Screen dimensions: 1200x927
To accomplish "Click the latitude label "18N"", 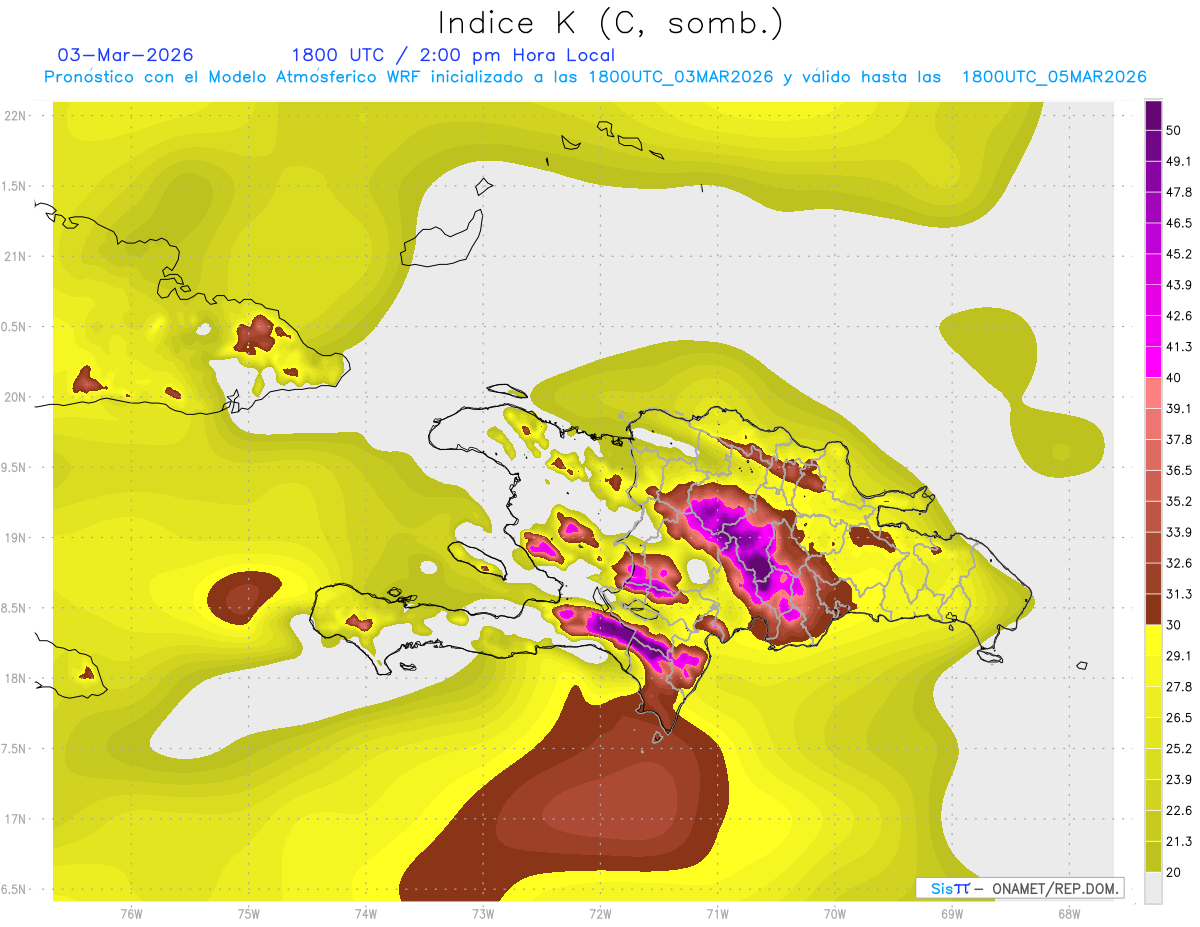I will click(16, 678).
